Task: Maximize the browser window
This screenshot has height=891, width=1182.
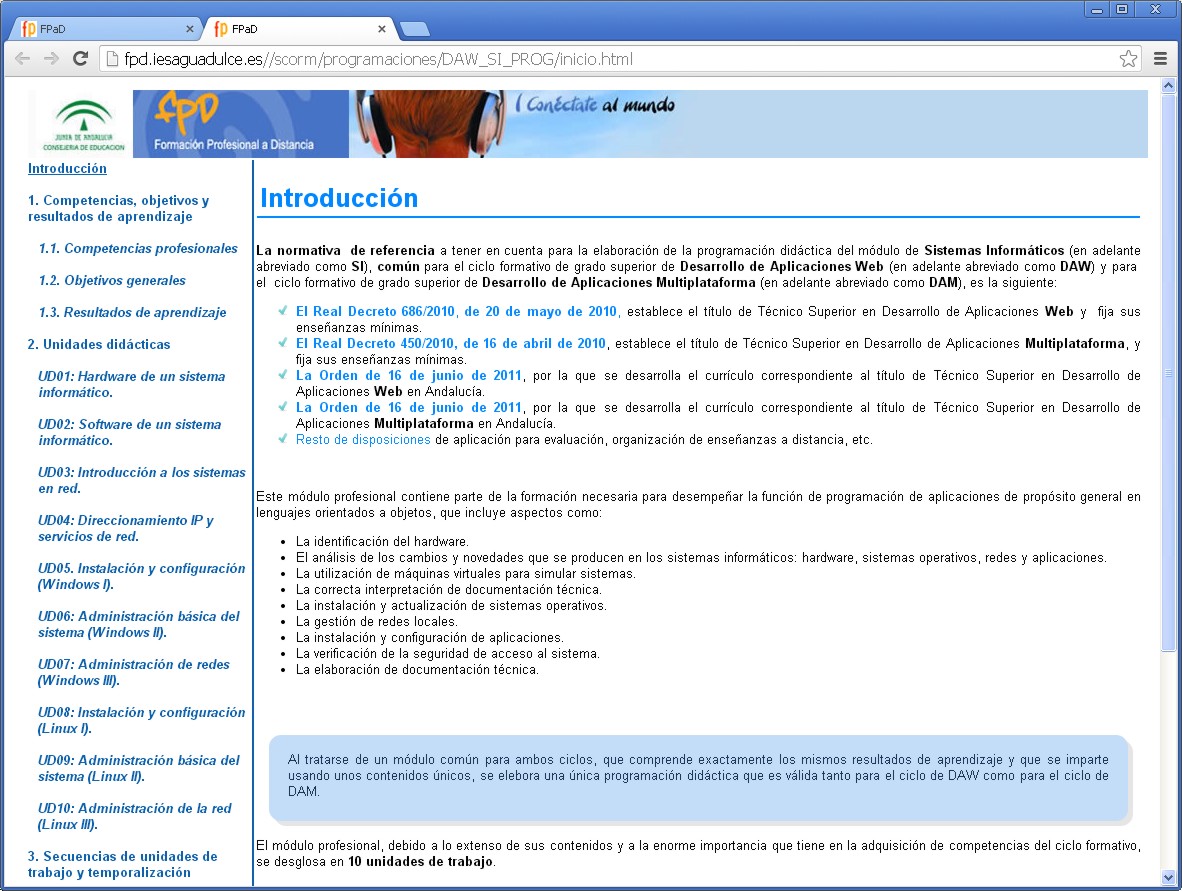Action: (x=1122, y=10)
